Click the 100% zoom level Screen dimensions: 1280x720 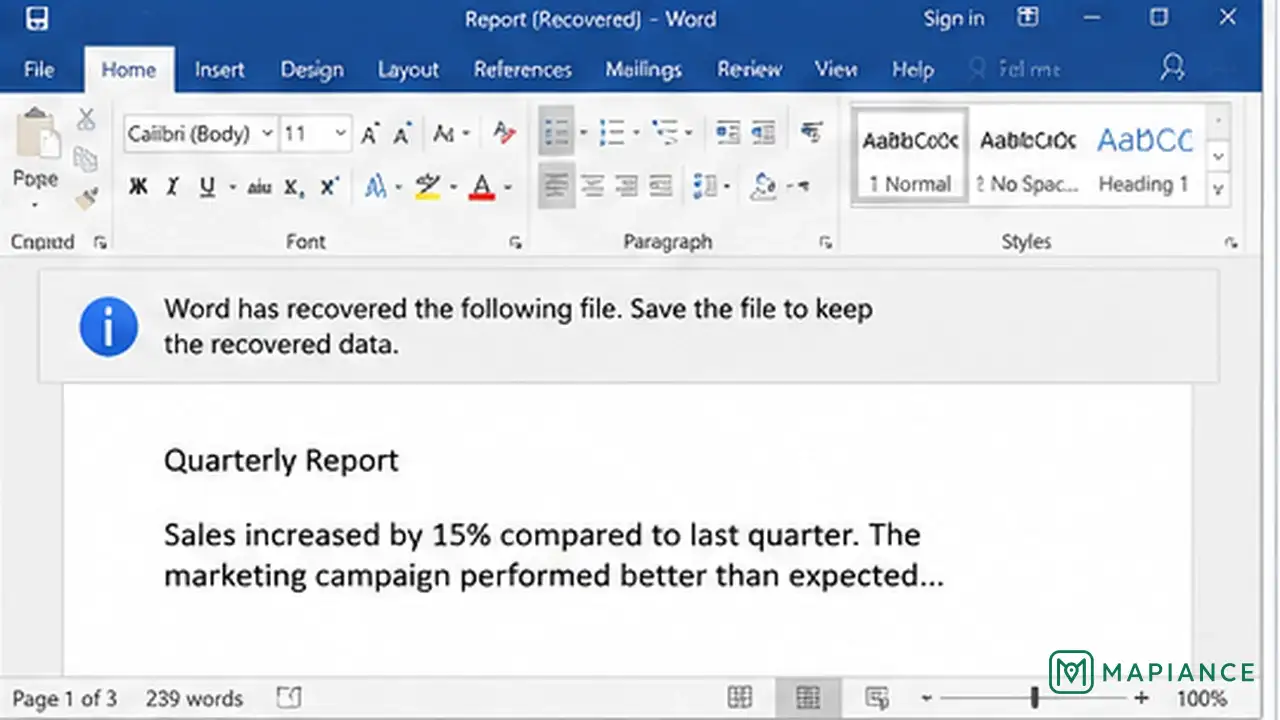[1201, 698]
